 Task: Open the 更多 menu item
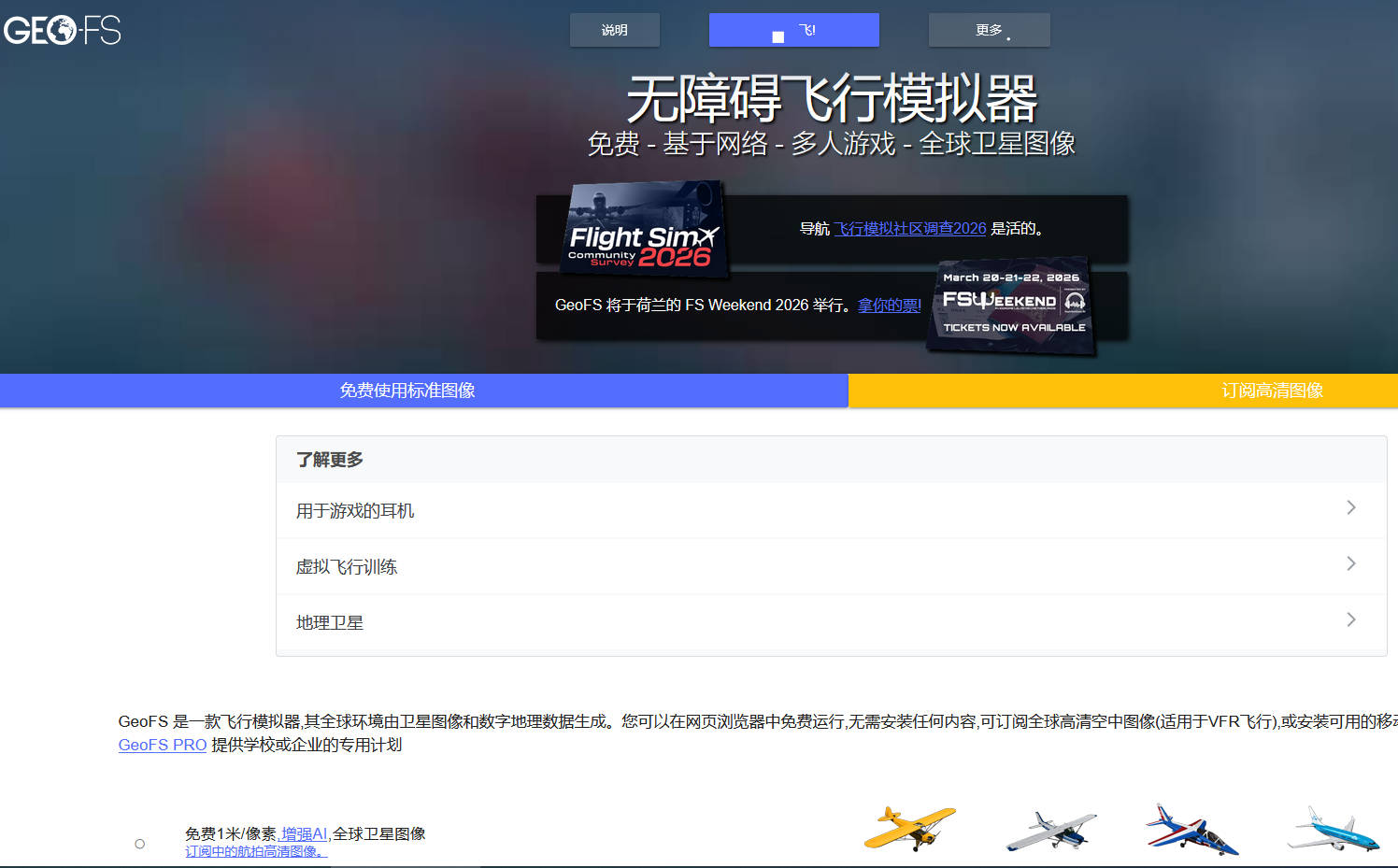point(989,30)
